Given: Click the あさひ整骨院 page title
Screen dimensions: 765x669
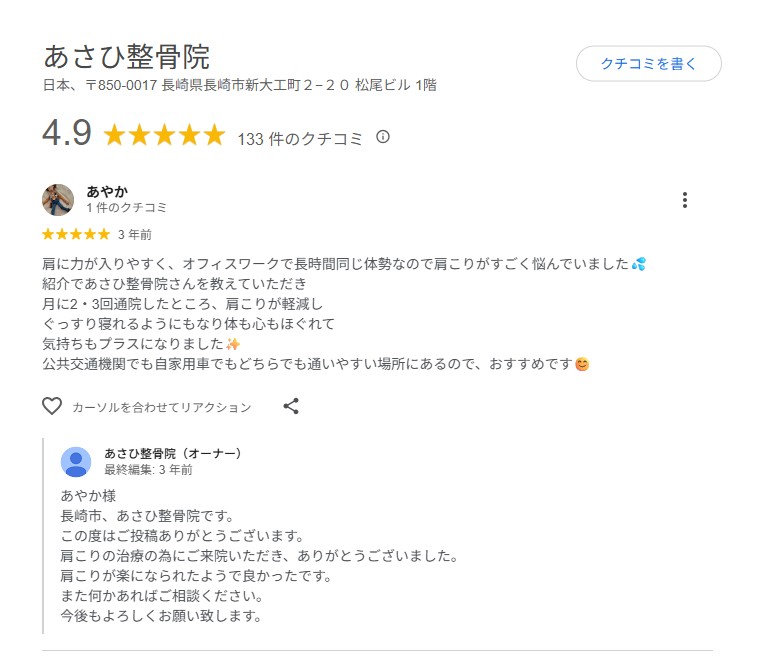Looking at the screenshot, I should 127,55.
